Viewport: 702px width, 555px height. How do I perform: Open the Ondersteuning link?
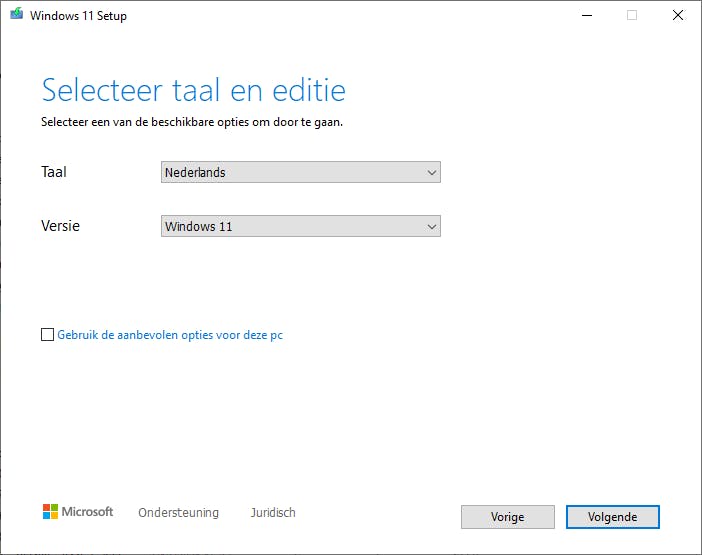178,512
